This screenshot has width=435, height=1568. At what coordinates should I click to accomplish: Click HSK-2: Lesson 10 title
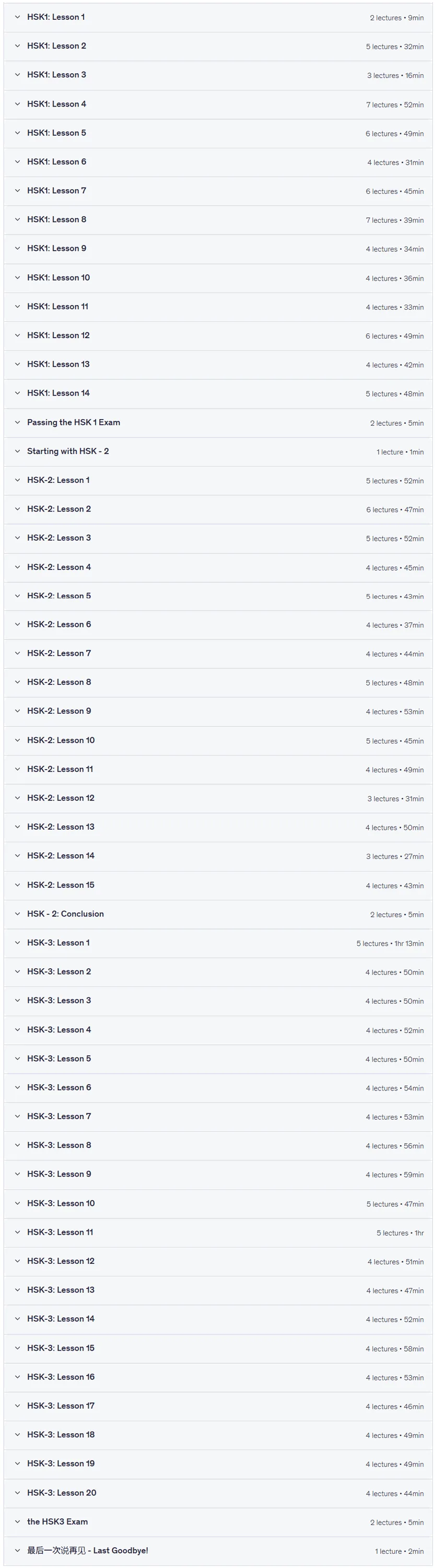61,740
